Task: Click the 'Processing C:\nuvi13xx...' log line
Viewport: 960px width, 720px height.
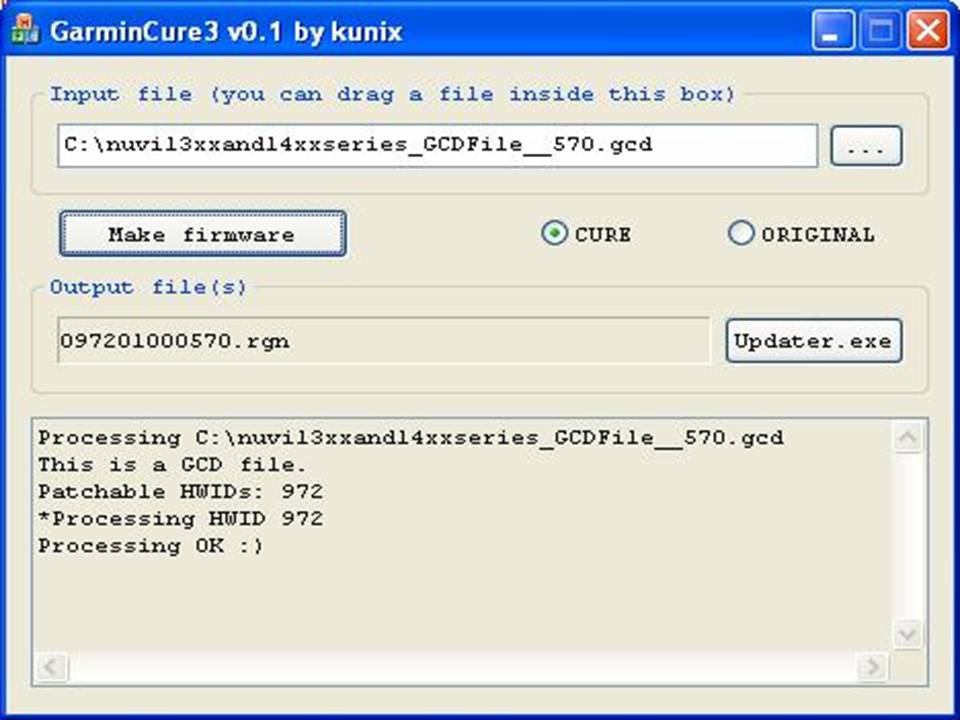Action: pos(411,438)
